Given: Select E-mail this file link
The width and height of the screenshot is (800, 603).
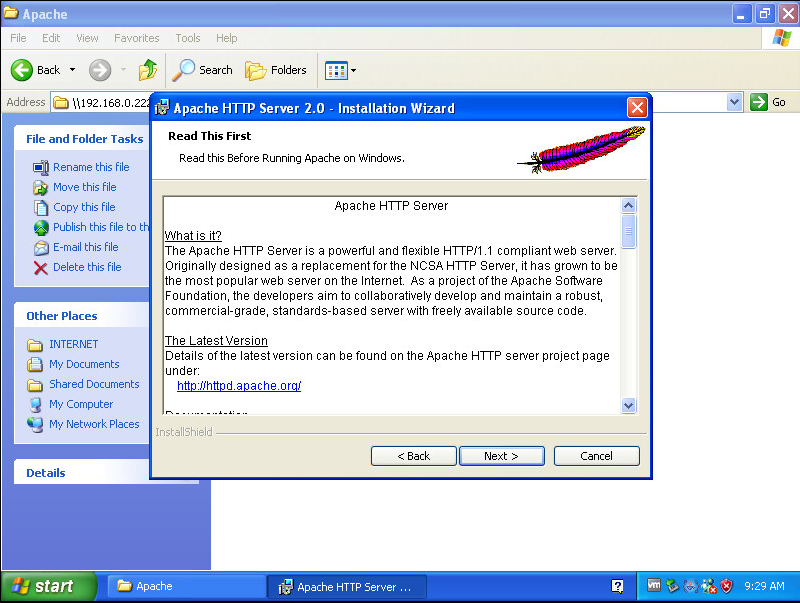Looking at the screenshot, I should pyautogui.click(x=86, y=247).
